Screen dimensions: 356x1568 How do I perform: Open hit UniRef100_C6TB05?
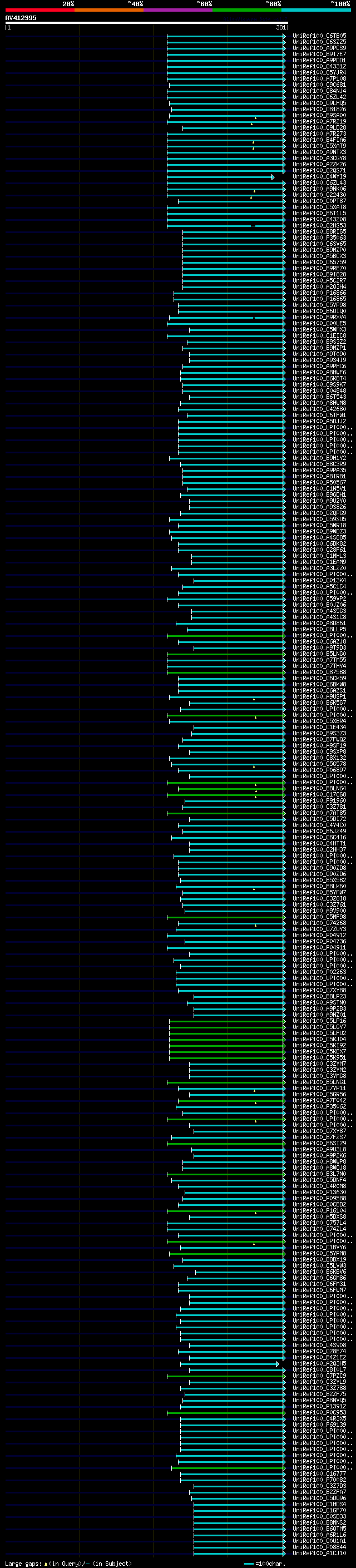[319, 36]
